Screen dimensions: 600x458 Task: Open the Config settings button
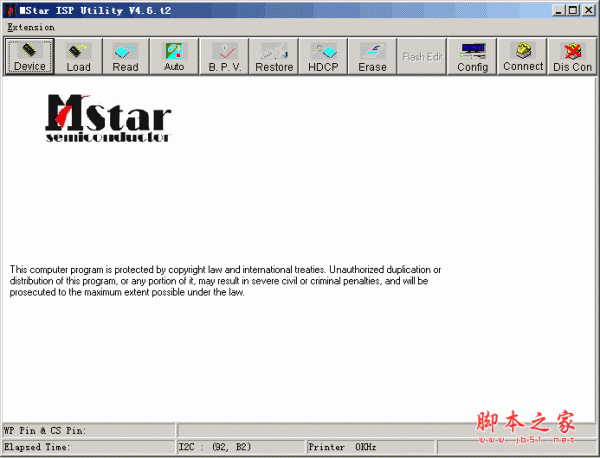472,56
